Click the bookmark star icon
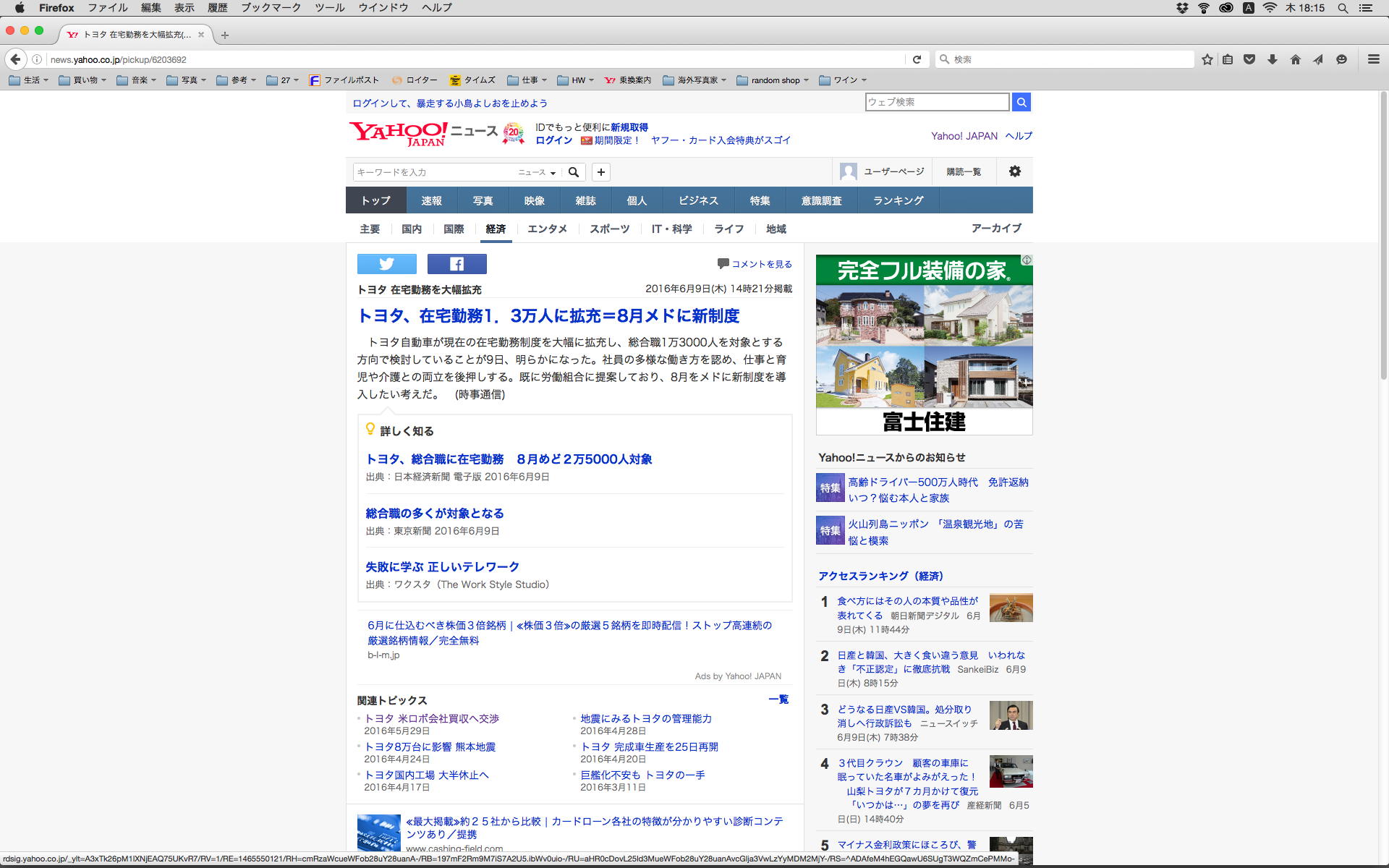Viewport: 1389px width, 868px height. (1207, 59)
